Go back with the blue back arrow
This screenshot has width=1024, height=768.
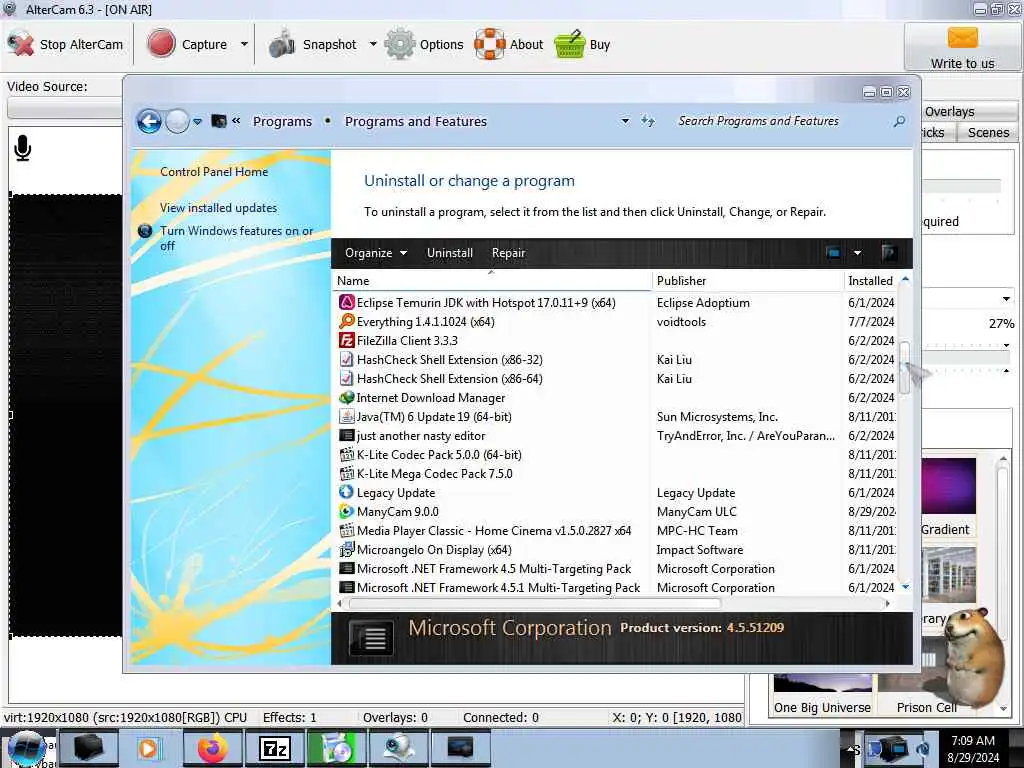[149, 121]
